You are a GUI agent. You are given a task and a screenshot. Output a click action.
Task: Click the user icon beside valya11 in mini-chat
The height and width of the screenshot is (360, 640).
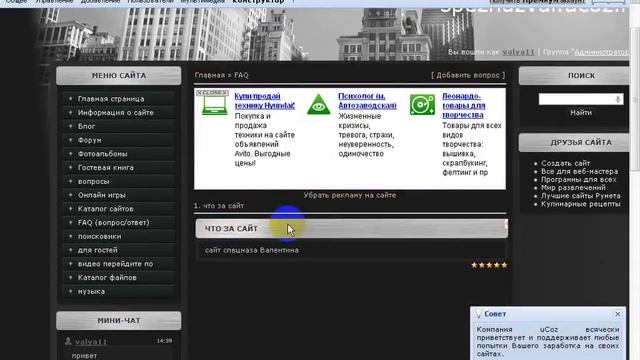point(68,341)
